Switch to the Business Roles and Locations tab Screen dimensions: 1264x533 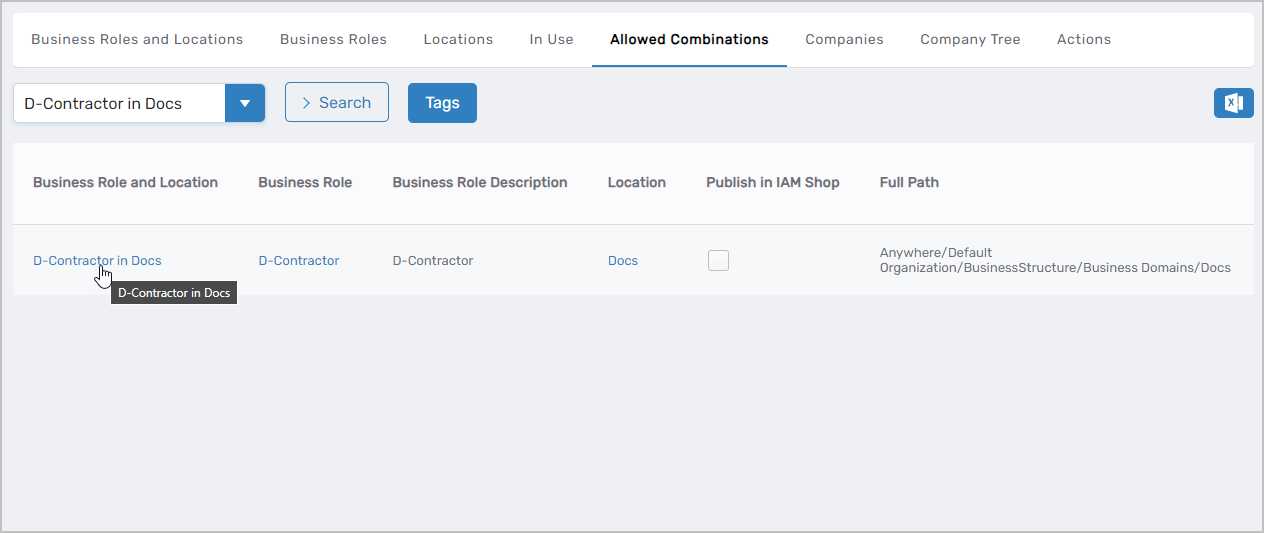click(137, 40)
